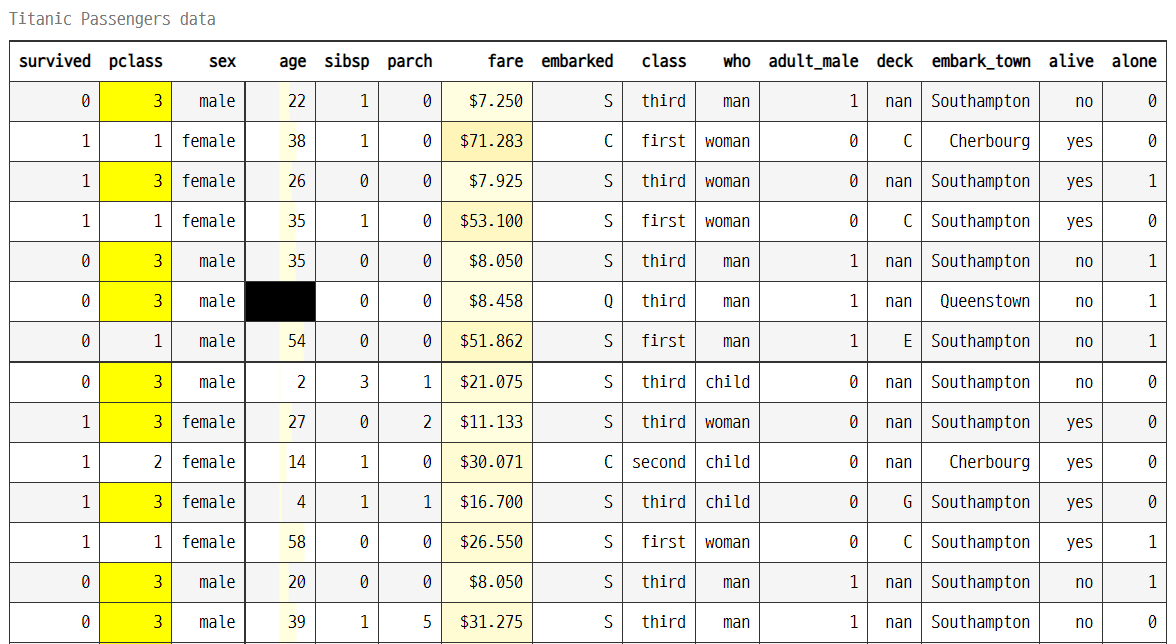Image resolution: width=1176 pixels, height=644 pixels.
Task: Click the fare cell $31.275
Action: coord(488,622)
